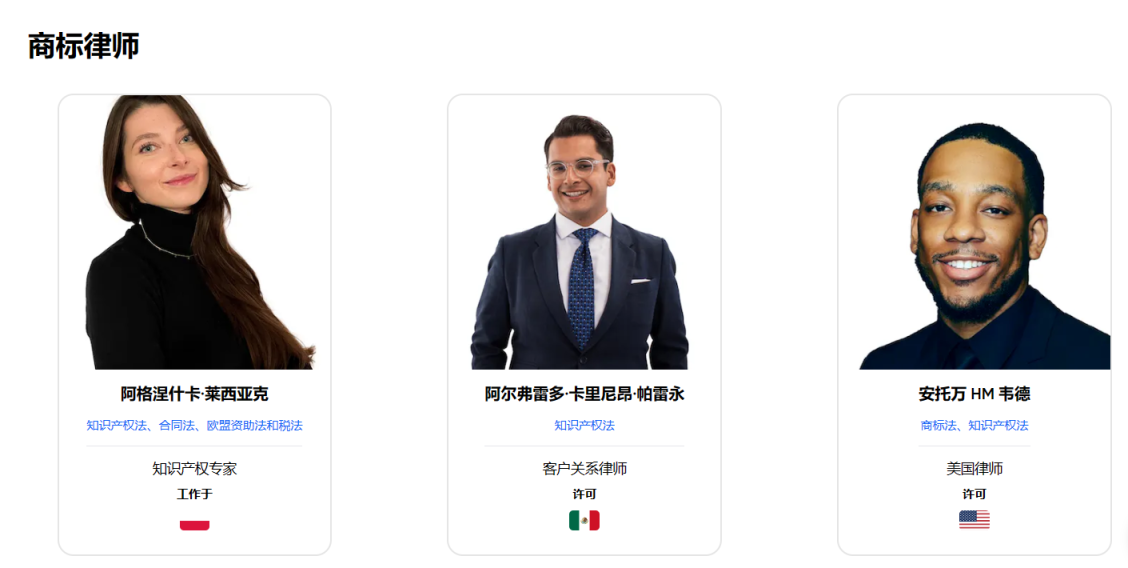Click 知识产权法、合同法、欧盟资助法和税法 link
Image resolution: width=1128 pixels, height=568 pixels.
(x=194, y=425)
